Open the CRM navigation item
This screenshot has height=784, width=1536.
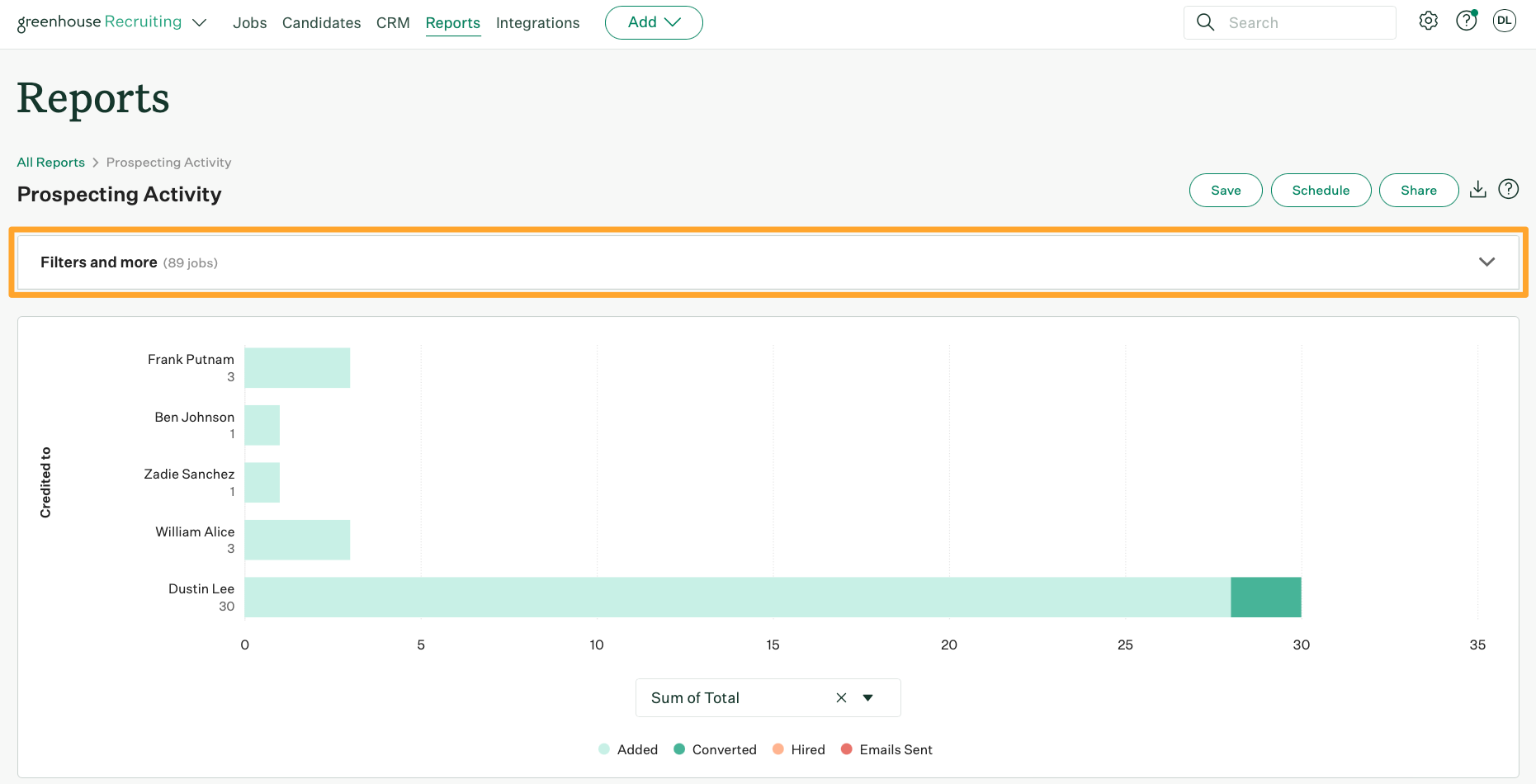pos(393,22)
